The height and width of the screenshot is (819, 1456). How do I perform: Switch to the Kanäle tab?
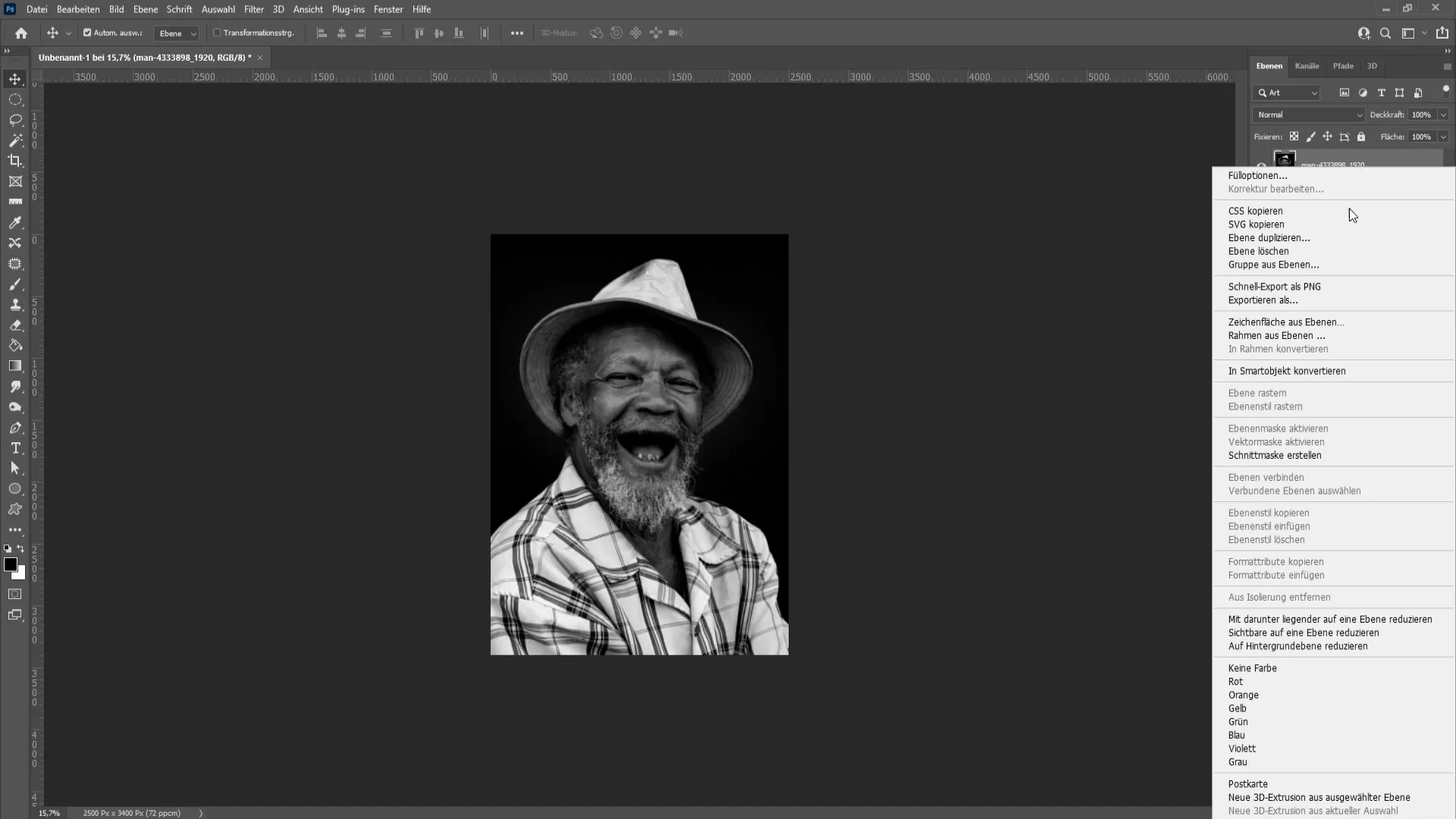(x=1307, y=66)
